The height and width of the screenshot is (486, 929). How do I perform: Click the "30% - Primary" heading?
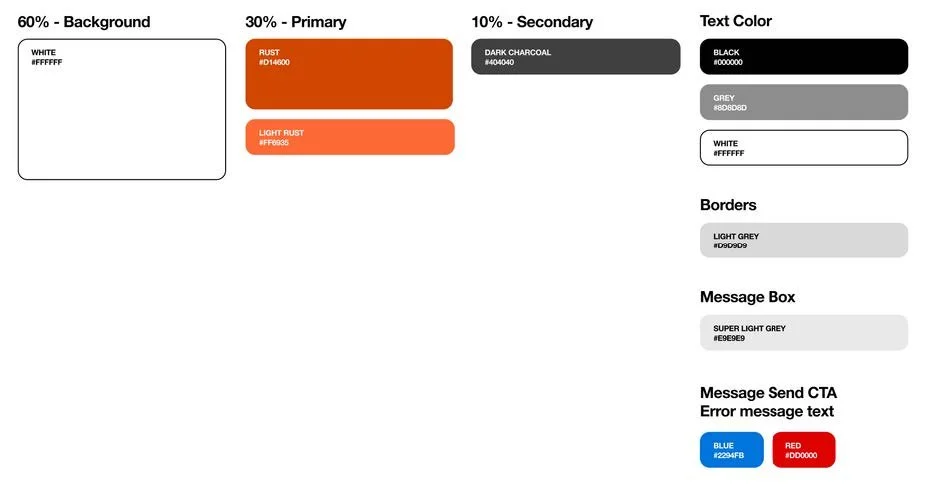(296, 22)
